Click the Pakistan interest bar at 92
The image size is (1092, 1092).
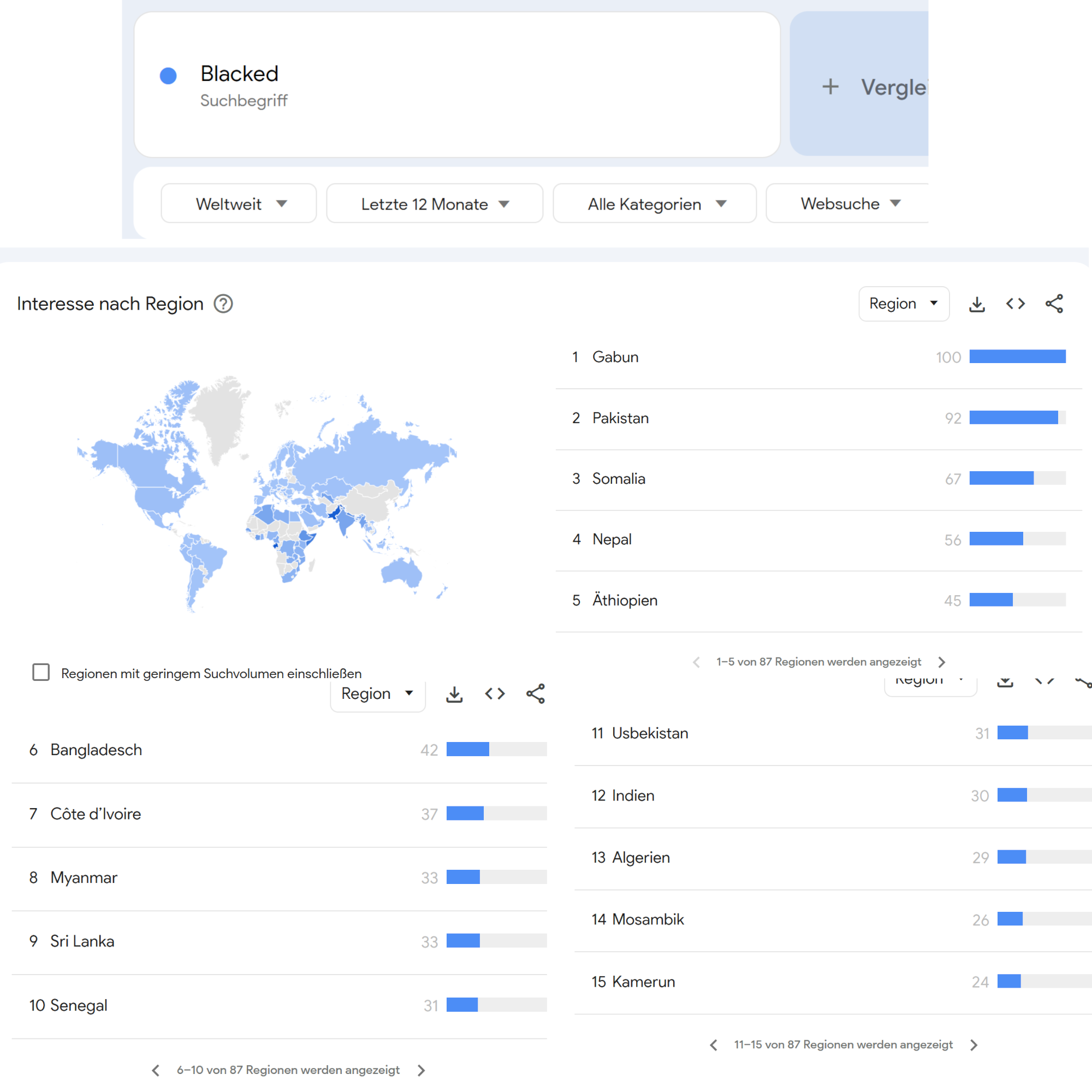tap(1017, 418)
